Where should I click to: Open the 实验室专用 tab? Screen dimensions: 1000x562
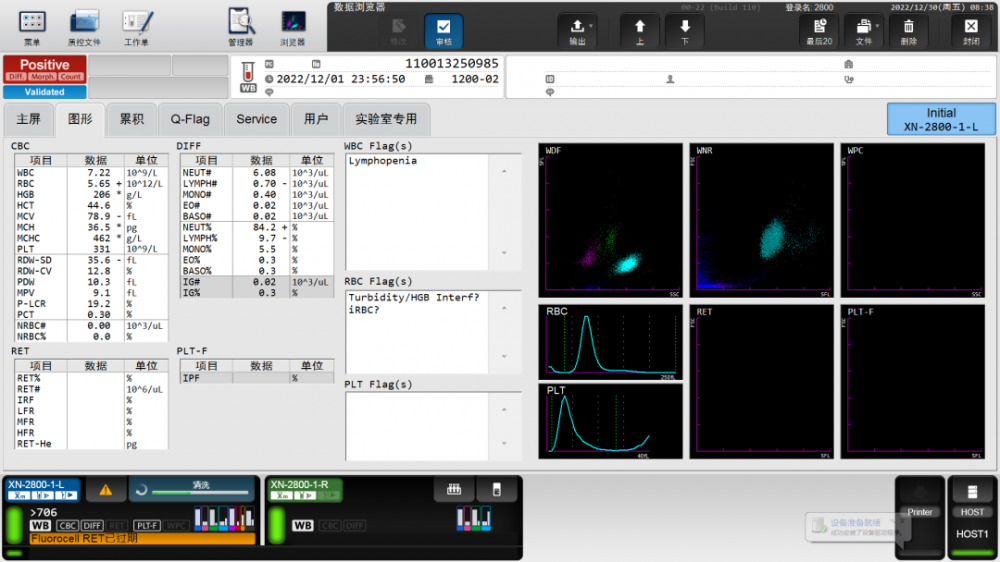(x=386, y=119)
